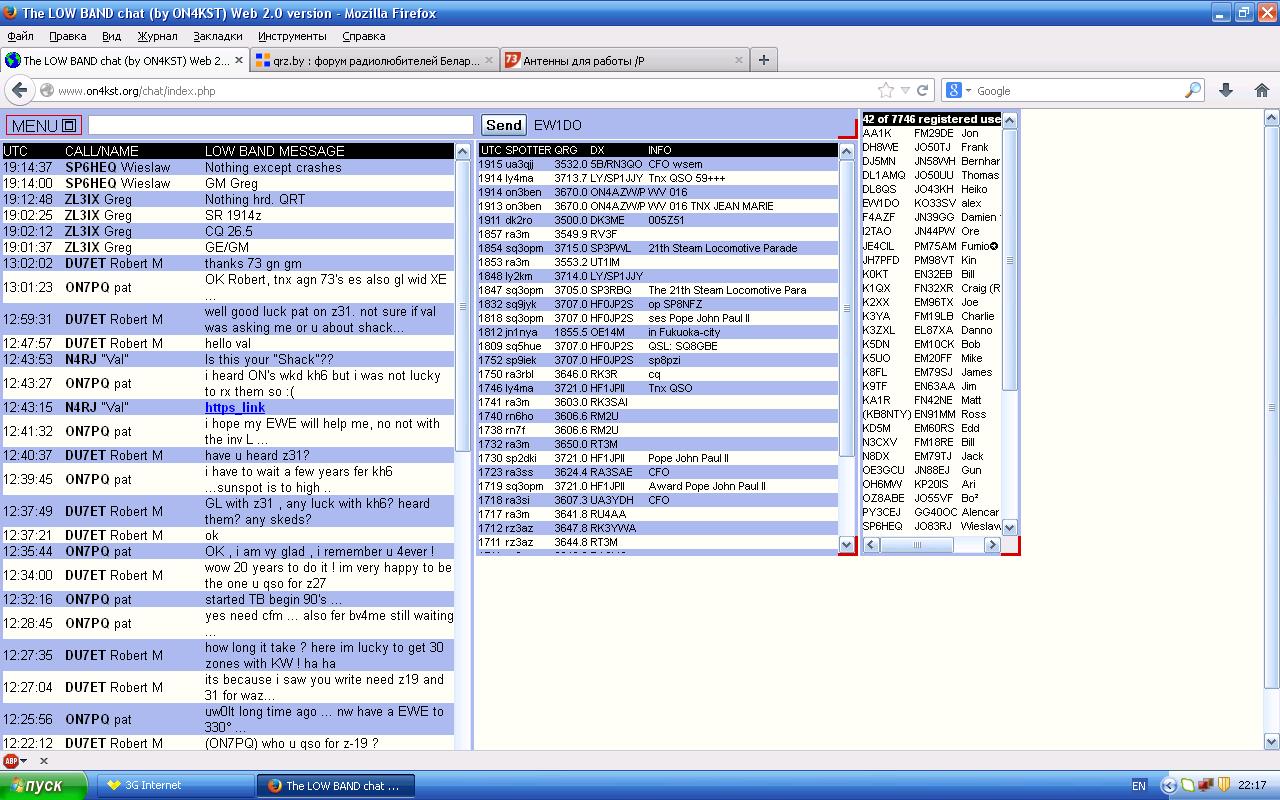Viewport: 1280px width, 800px height.
Task: Click the LOW BAND chat taskbar button
Action: click(335, 786)
